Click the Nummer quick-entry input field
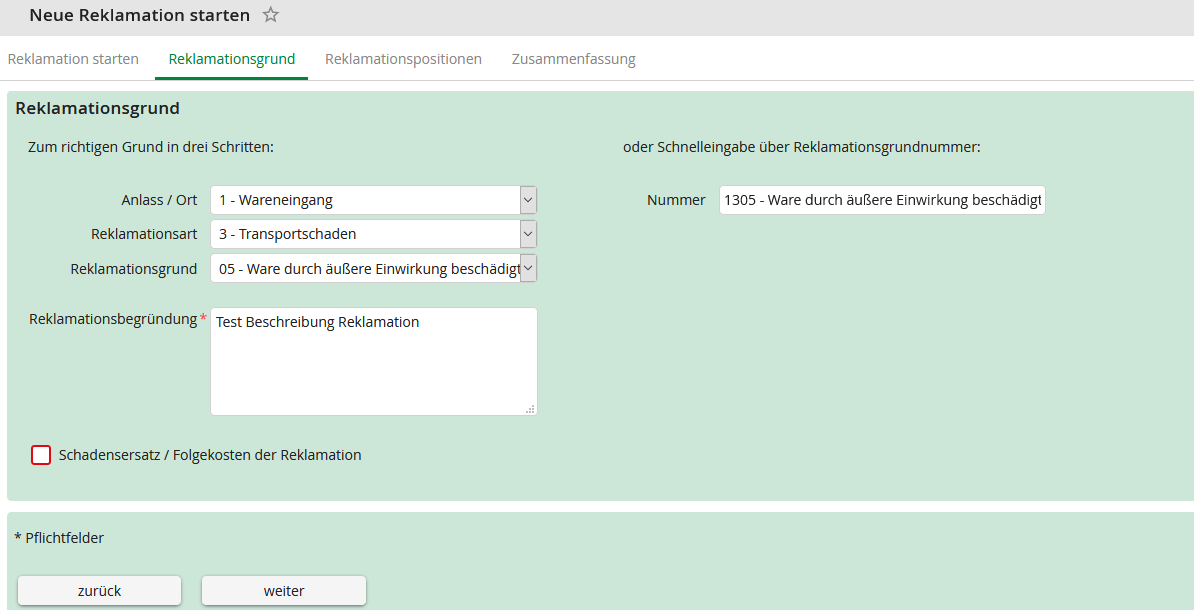The image size is (1194, 610). pyautogui.click(x=881, y=200)
